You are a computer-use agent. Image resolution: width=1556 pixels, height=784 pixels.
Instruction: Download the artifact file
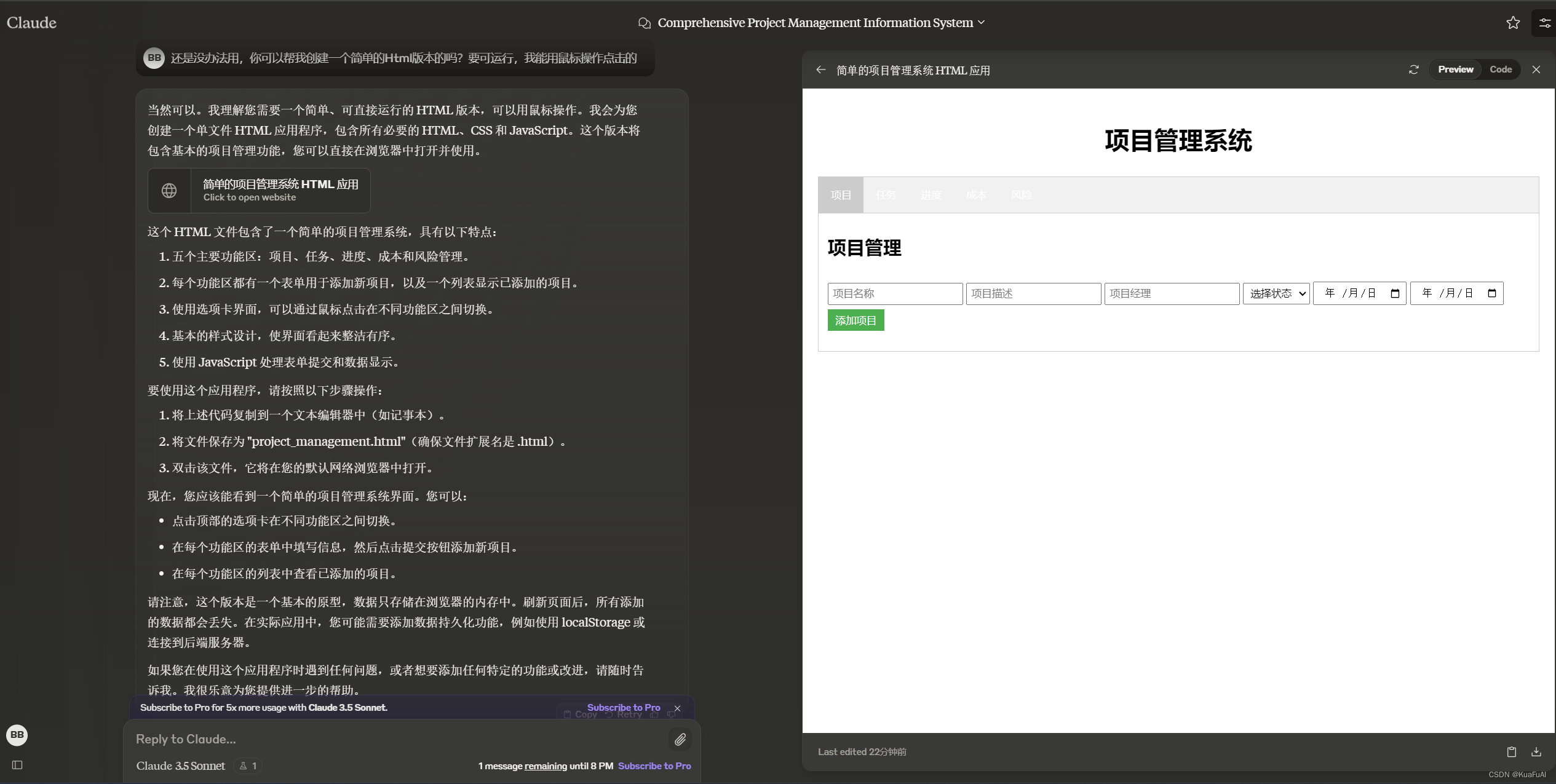1536,751
